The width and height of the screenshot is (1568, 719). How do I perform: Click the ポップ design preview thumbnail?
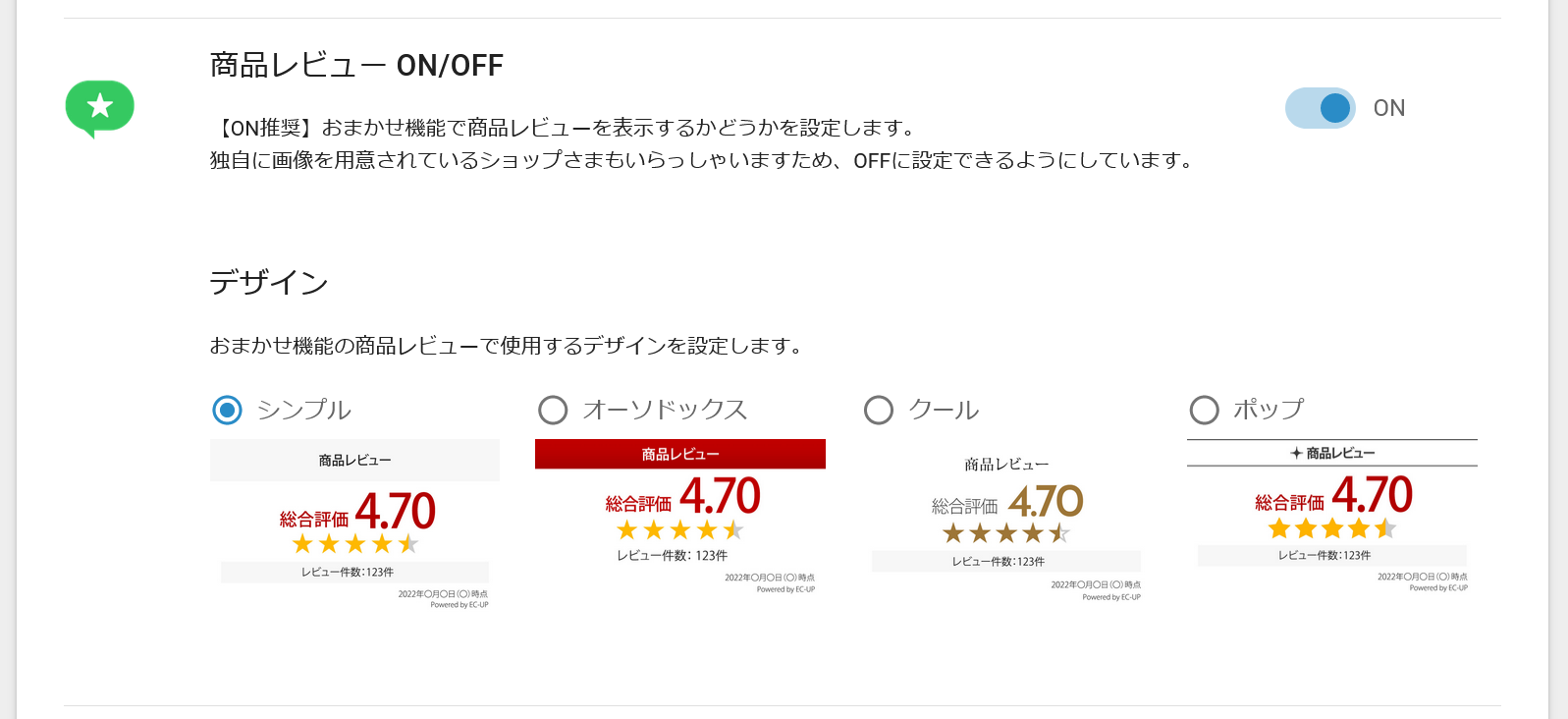coord(1332,517)
